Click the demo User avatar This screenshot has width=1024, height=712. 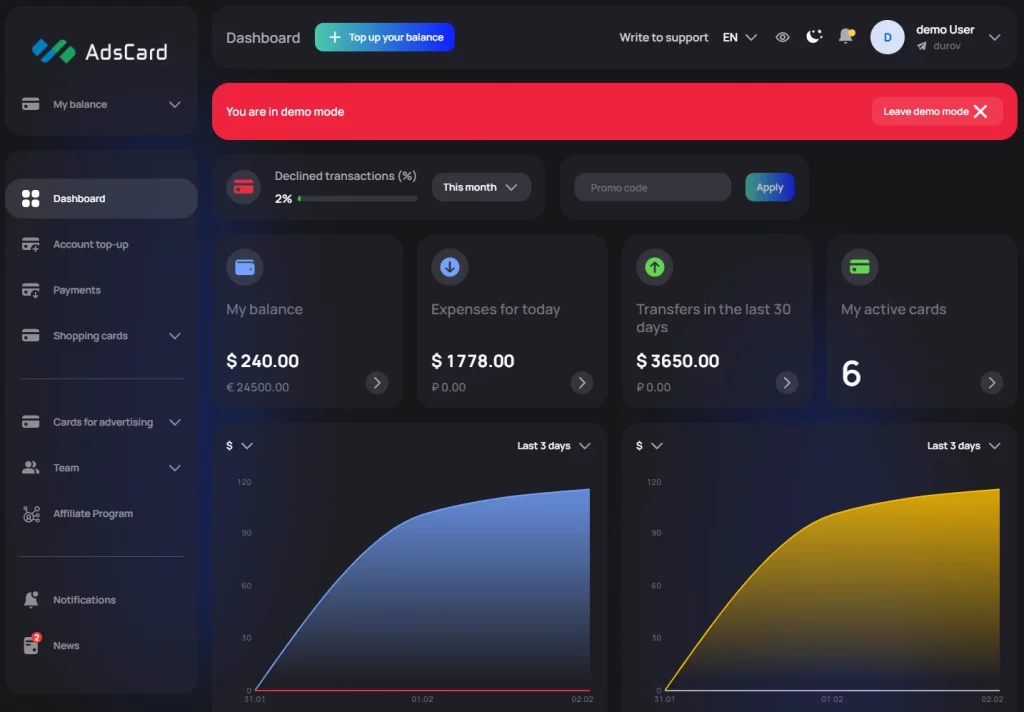887,37
